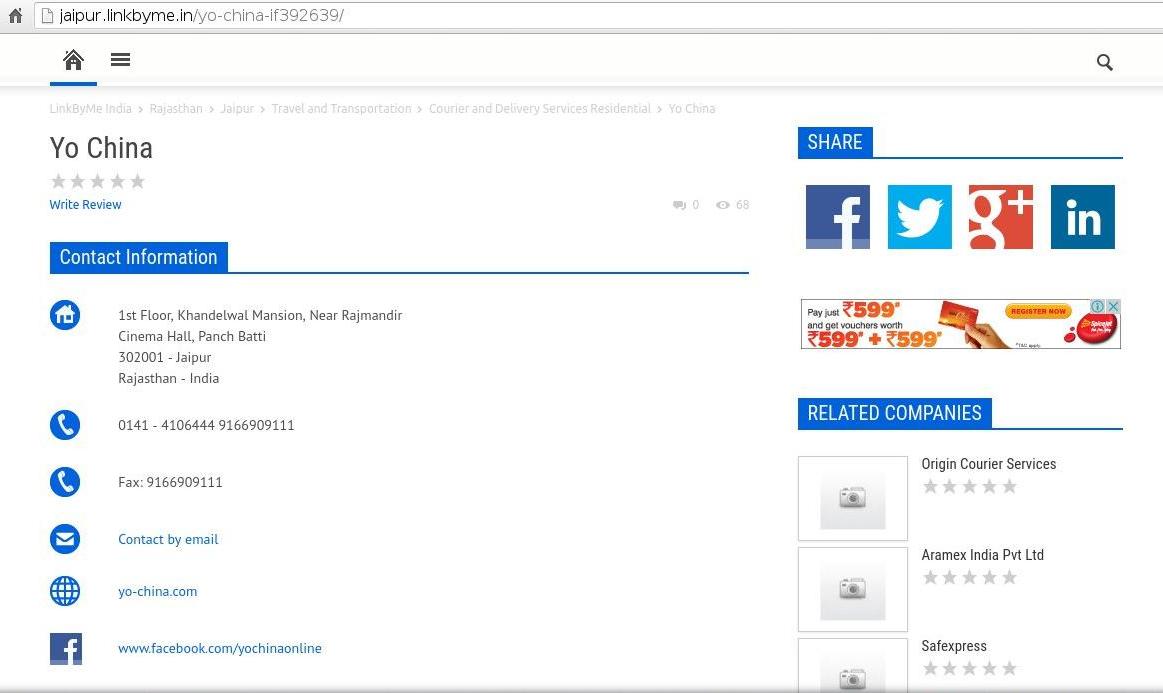Click address line Cinema Hall, Panch Batti
1163x693 pixels.
coord(192,336)
